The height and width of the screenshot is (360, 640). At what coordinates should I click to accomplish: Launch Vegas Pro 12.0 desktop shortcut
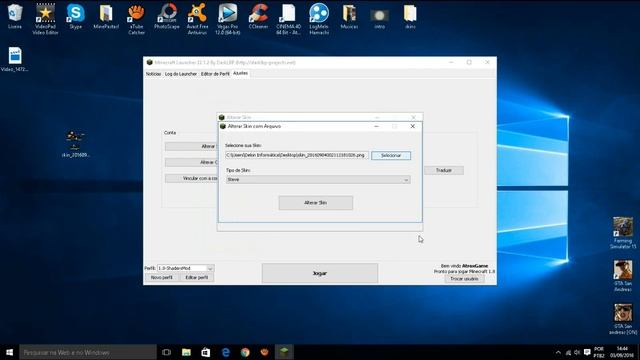(x=227, y=19)
